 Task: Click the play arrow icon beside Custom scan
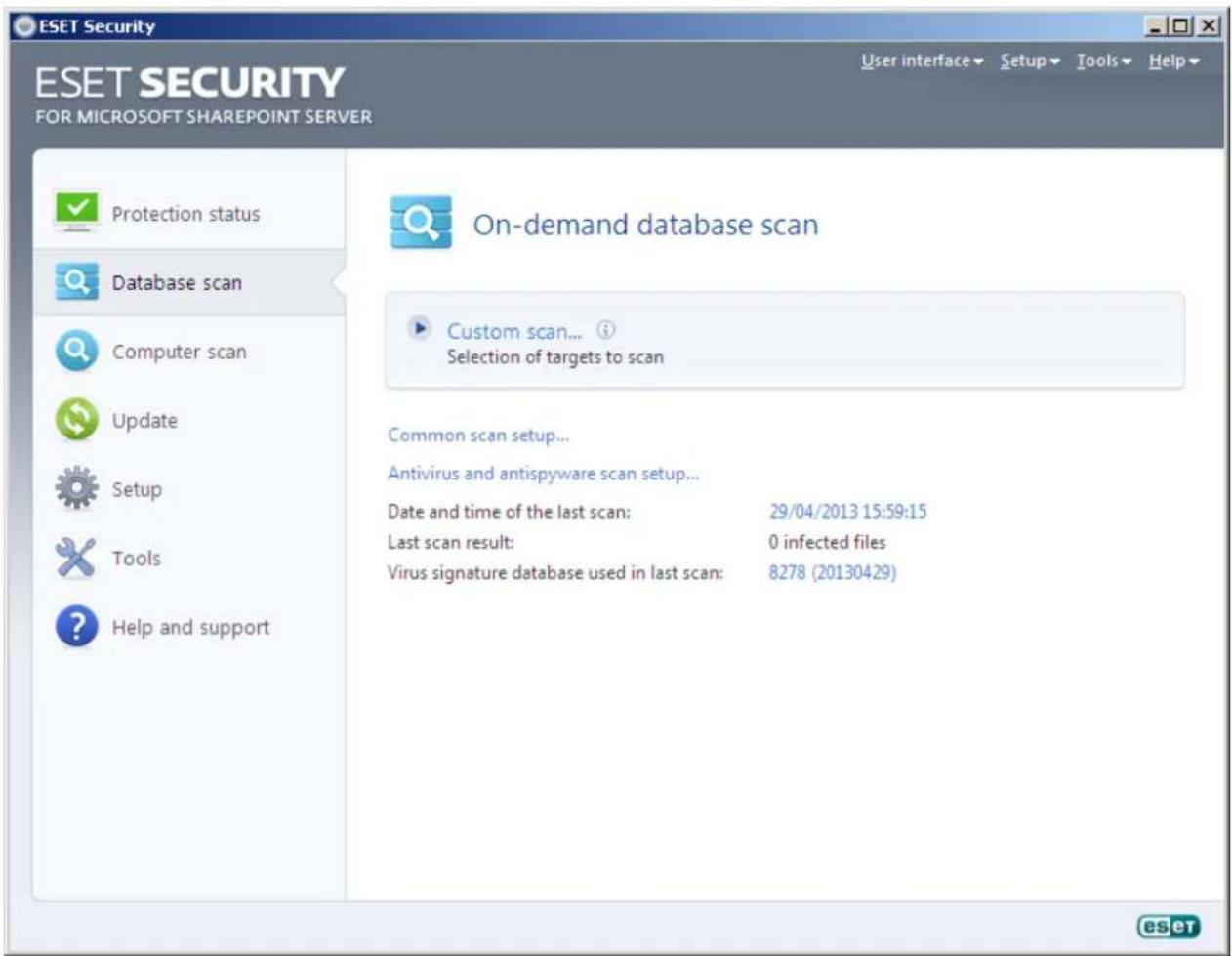click(x=419, y=328)
